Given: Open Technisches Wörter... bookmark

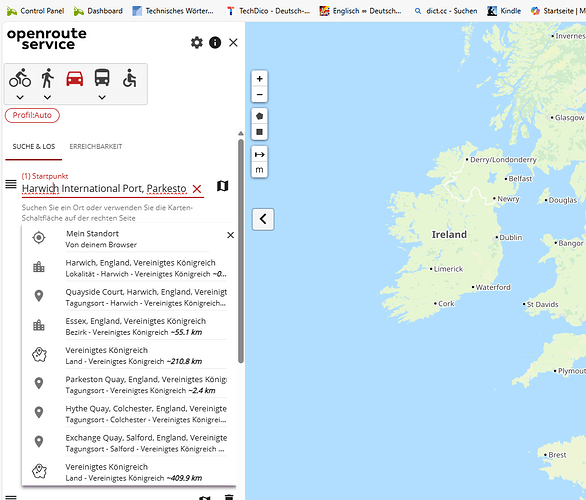Looking at the screenshot, I should tap(173, 11).
